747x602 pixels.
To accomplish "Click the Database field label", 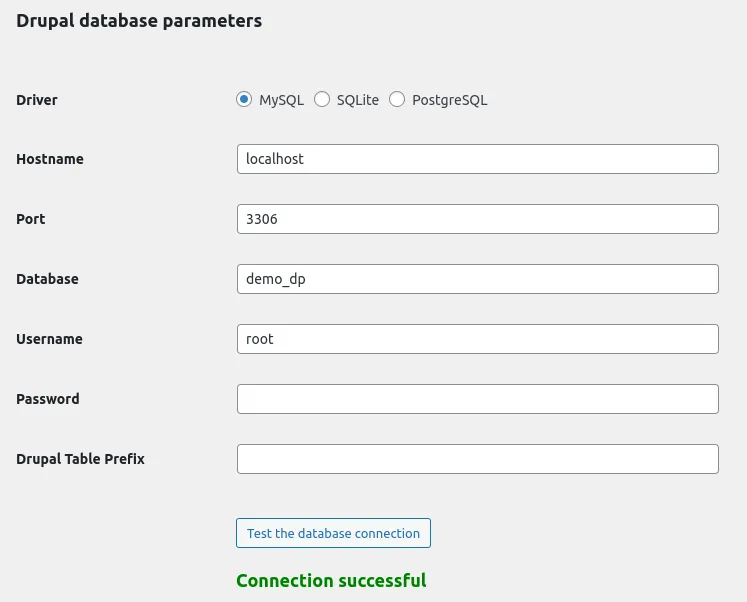I will pyautogui.click(x=47, y=279).
